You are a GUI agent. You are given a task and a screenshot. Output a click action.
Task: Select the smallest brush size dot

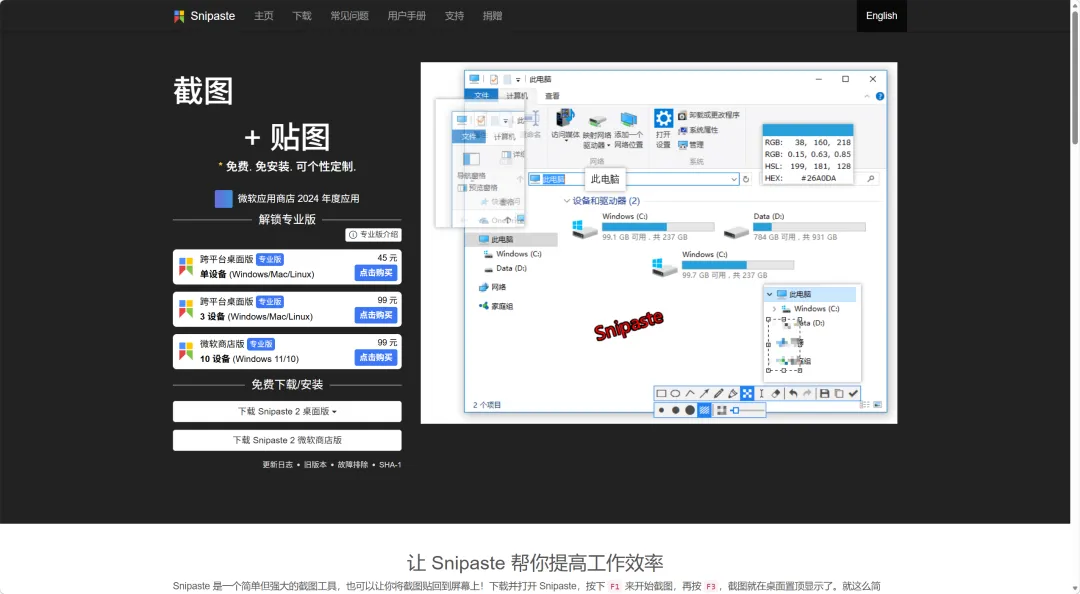(661, 411)
